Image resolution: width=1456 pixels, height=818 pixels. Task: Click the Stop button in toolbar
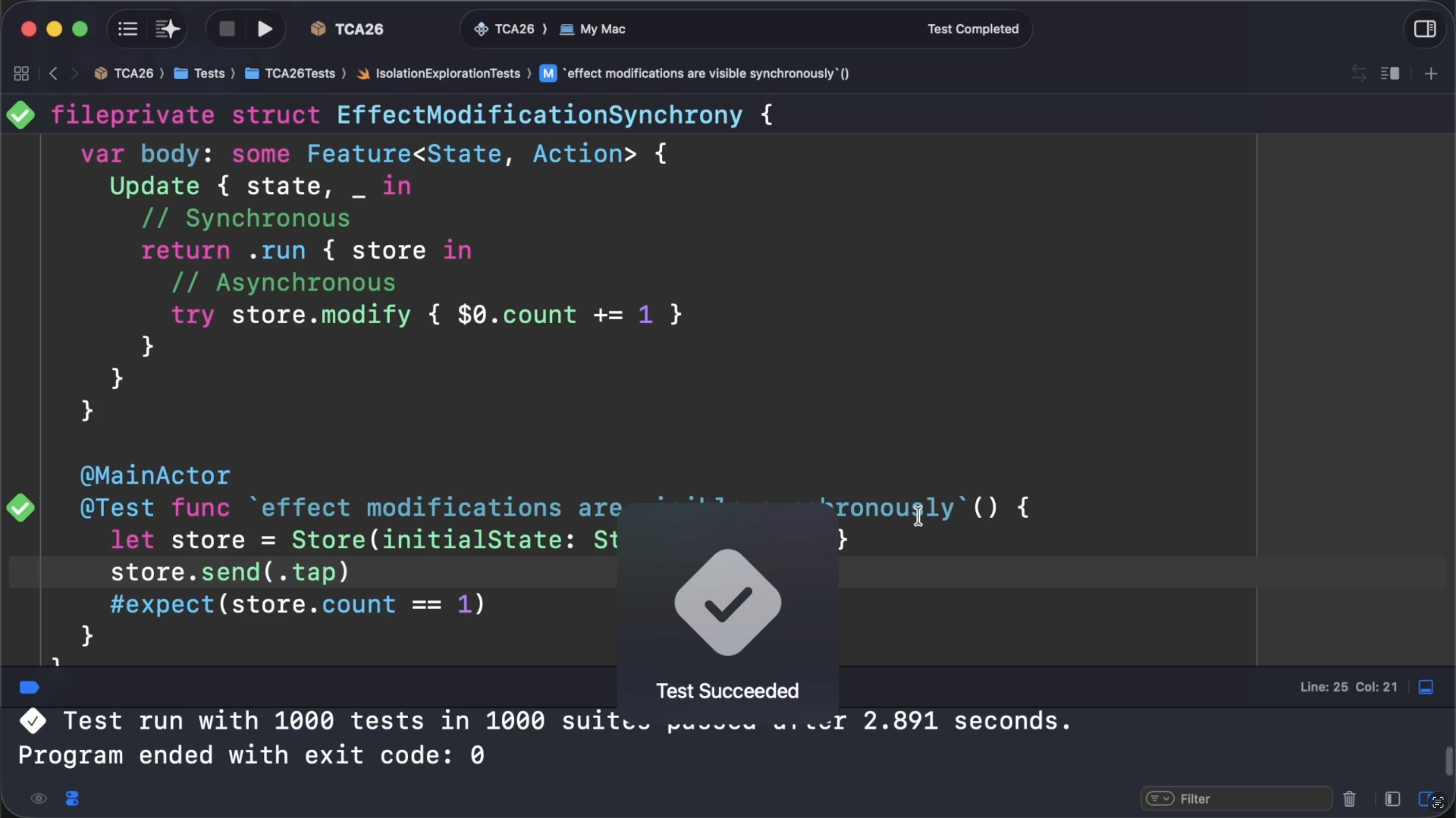(x=227, y=29)
